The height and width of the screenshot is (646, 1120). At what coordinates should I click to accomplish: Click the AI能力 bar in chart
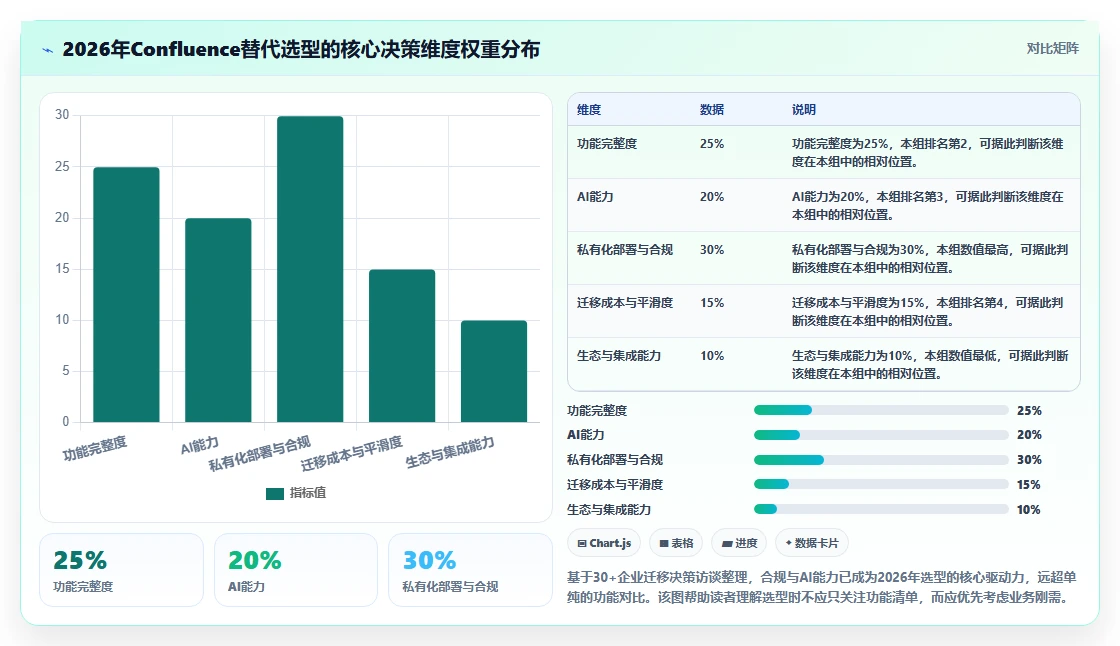coord(218,320)
